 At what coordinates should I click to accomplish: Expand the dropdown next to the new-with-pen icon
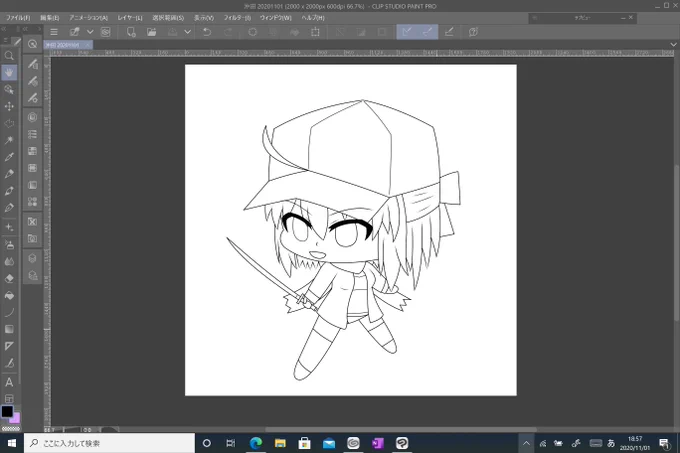(x=90, y=32)
